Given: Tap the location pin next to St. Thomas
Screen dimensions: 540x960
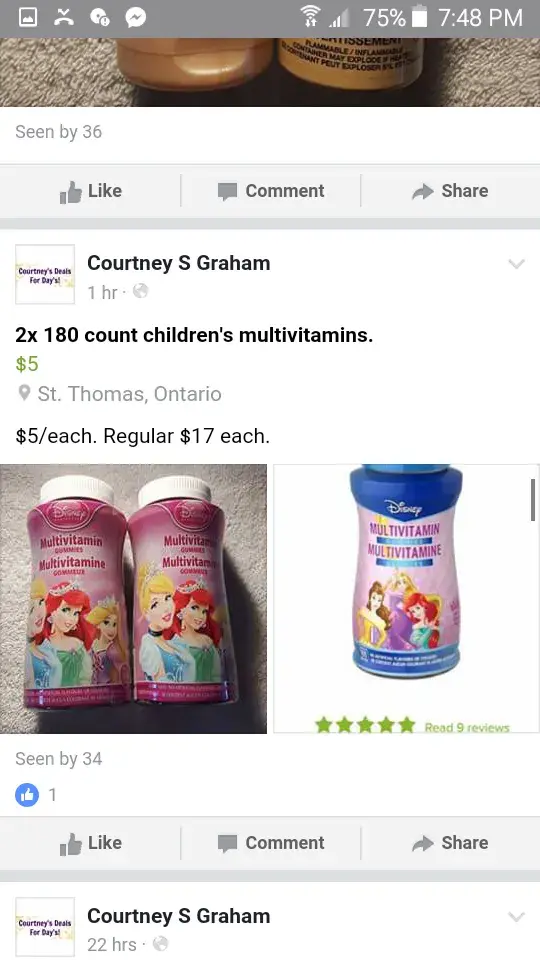Looking at the screenshot, I should [x=24, y=393].
